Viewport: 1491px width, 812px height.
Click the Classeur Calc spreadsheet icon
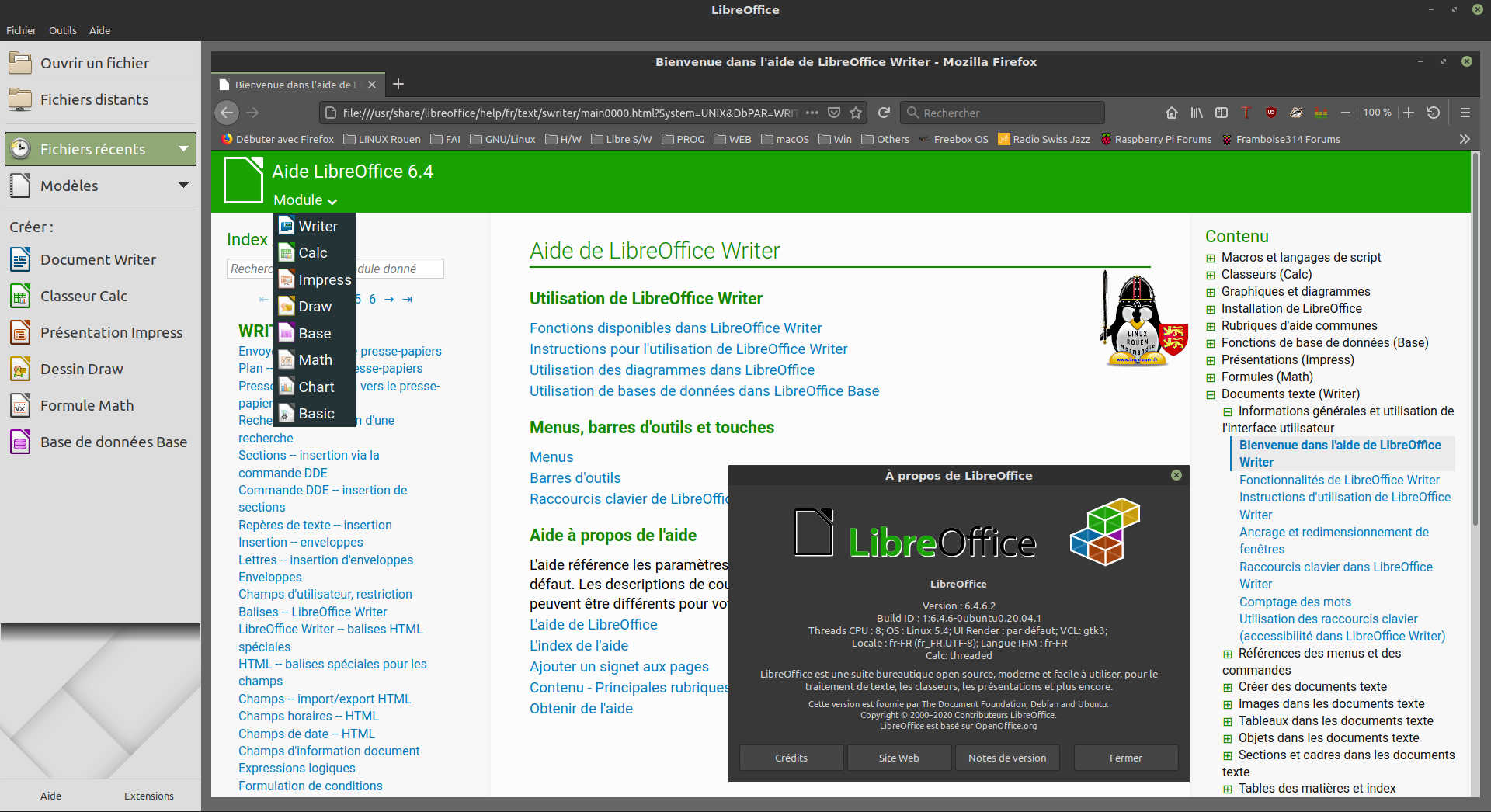20,296
